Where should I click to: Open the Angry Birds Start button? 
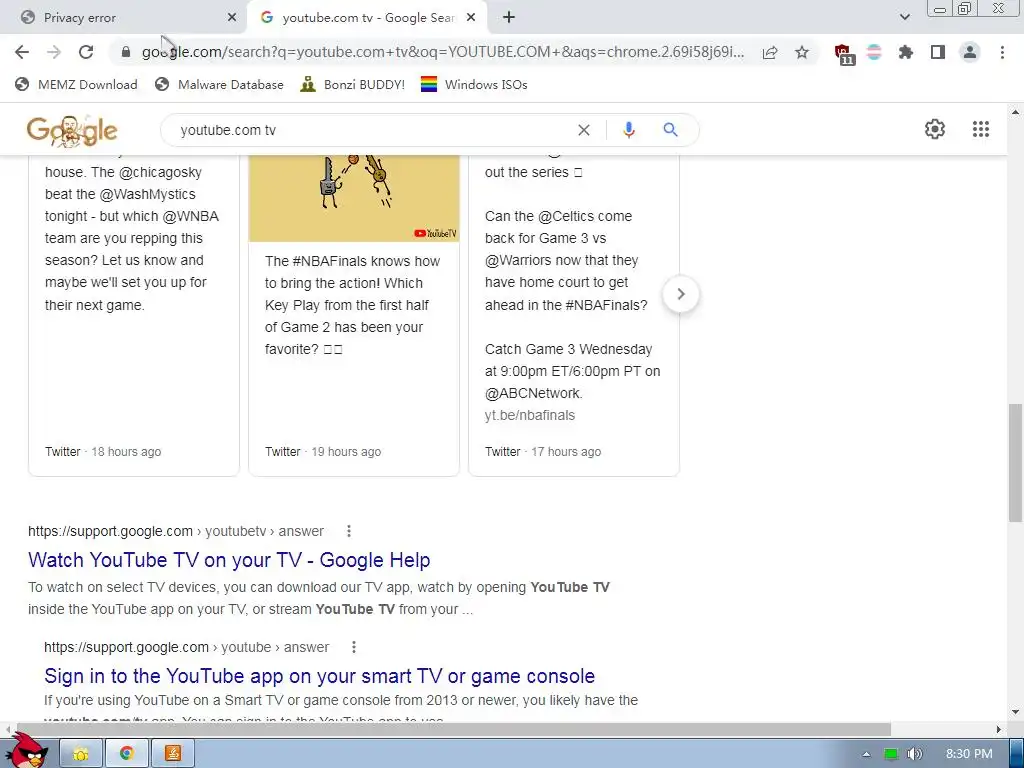click(x=27, y=751)
